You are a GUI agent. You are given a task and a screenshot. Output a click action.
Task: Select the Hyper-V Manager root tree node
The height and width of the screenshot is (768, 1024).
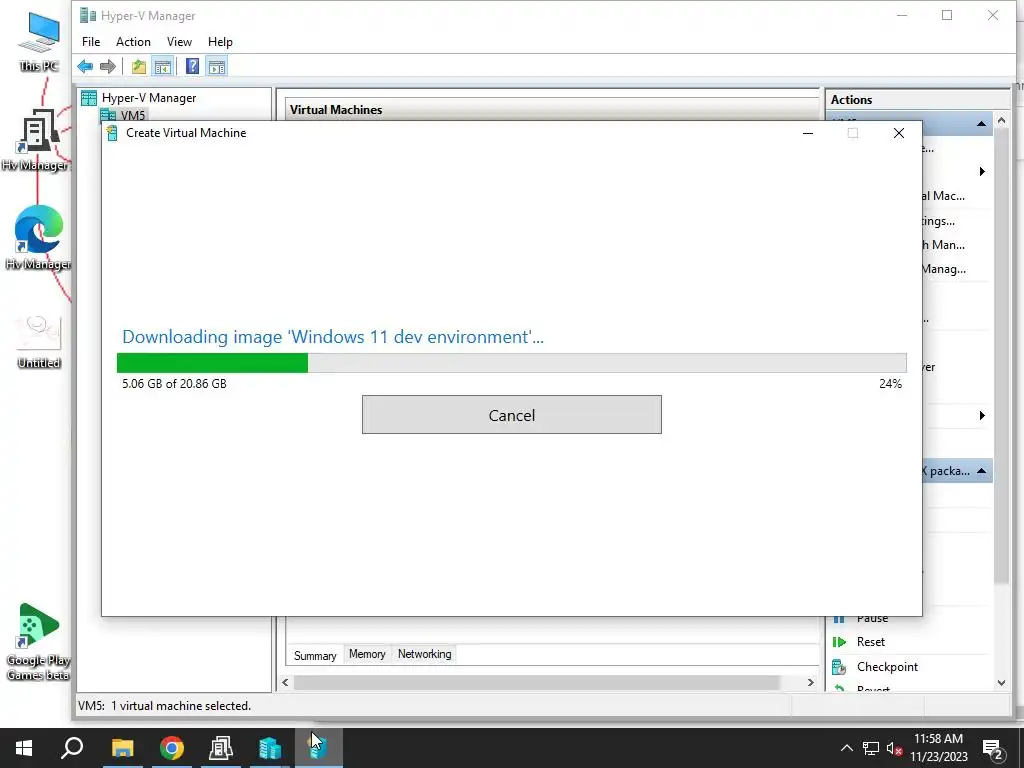149,98
